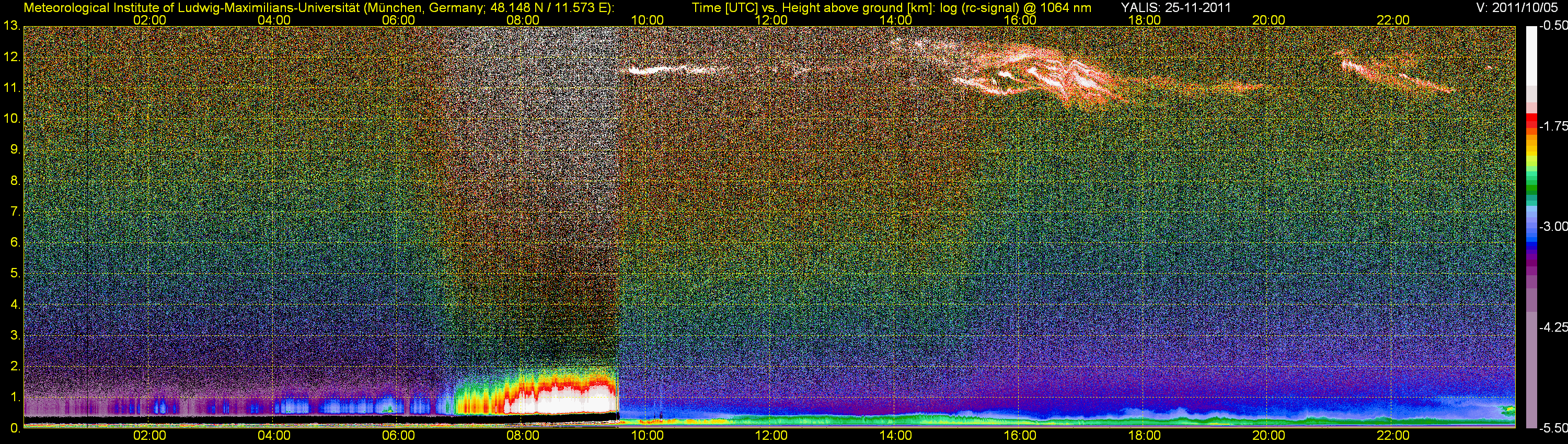
Task: Click the 13 km height axis label
Action: tap(11, 26)
